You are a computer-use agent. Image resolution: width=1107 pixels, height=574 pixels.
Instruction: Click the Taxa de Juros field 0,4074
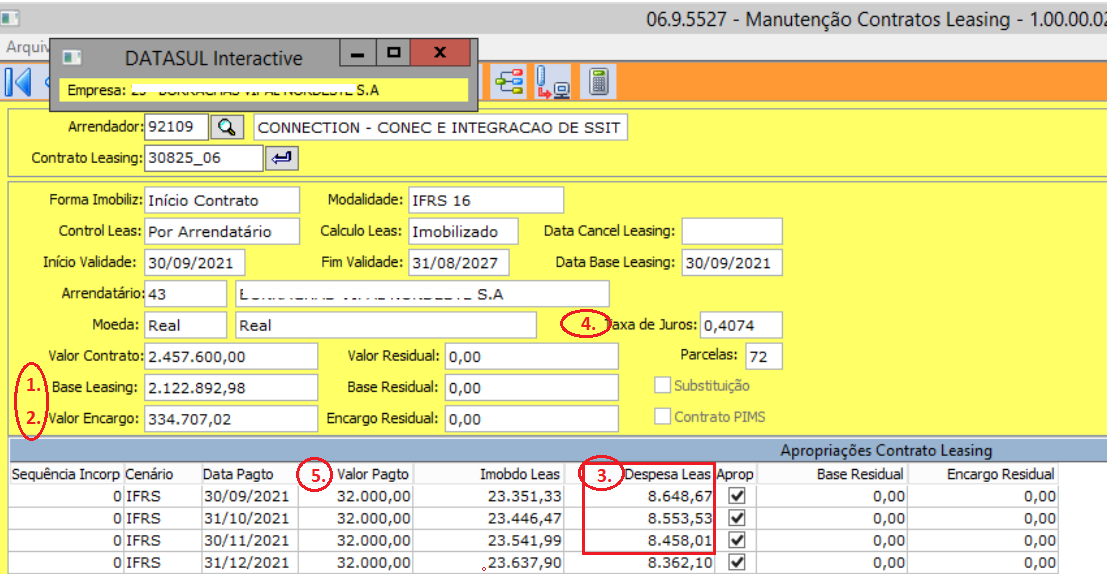[x=741, y=325]
